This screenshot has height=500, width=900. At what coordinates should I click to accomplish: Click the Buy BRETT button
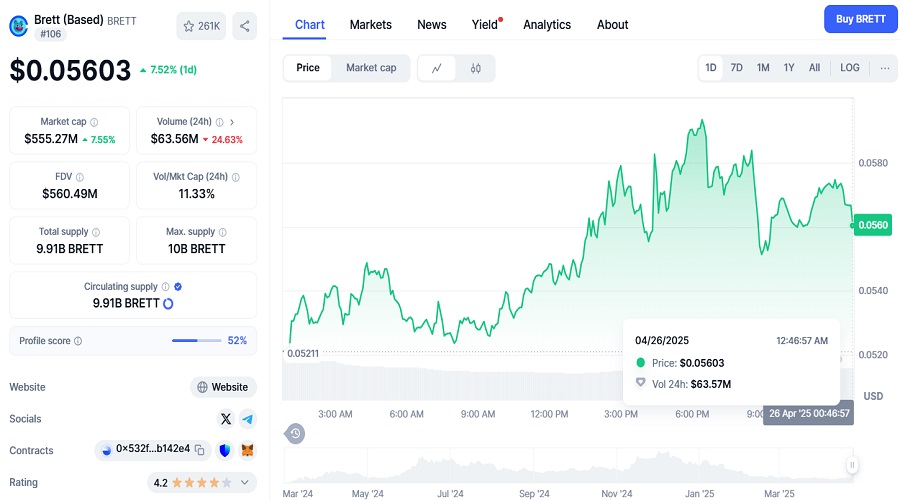pos(860,19)
